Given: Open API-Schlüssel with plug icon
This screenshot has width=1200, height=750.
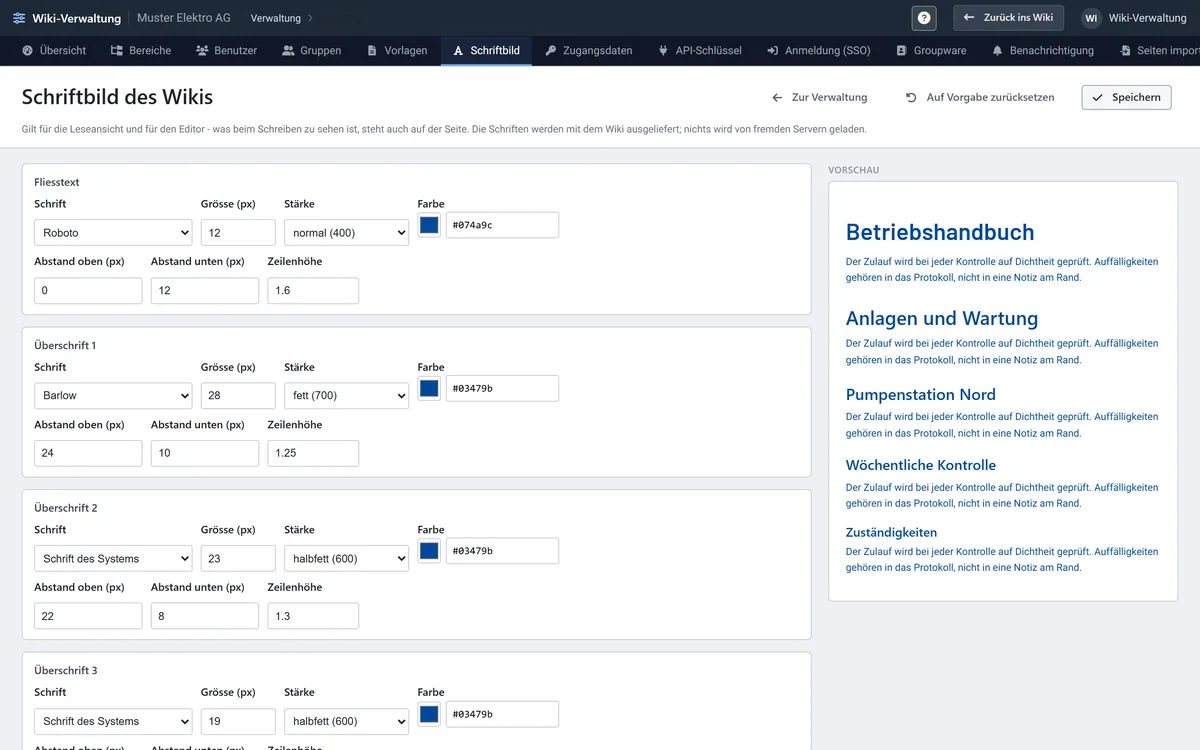Looking at the screenshot, I should (700, 50).
